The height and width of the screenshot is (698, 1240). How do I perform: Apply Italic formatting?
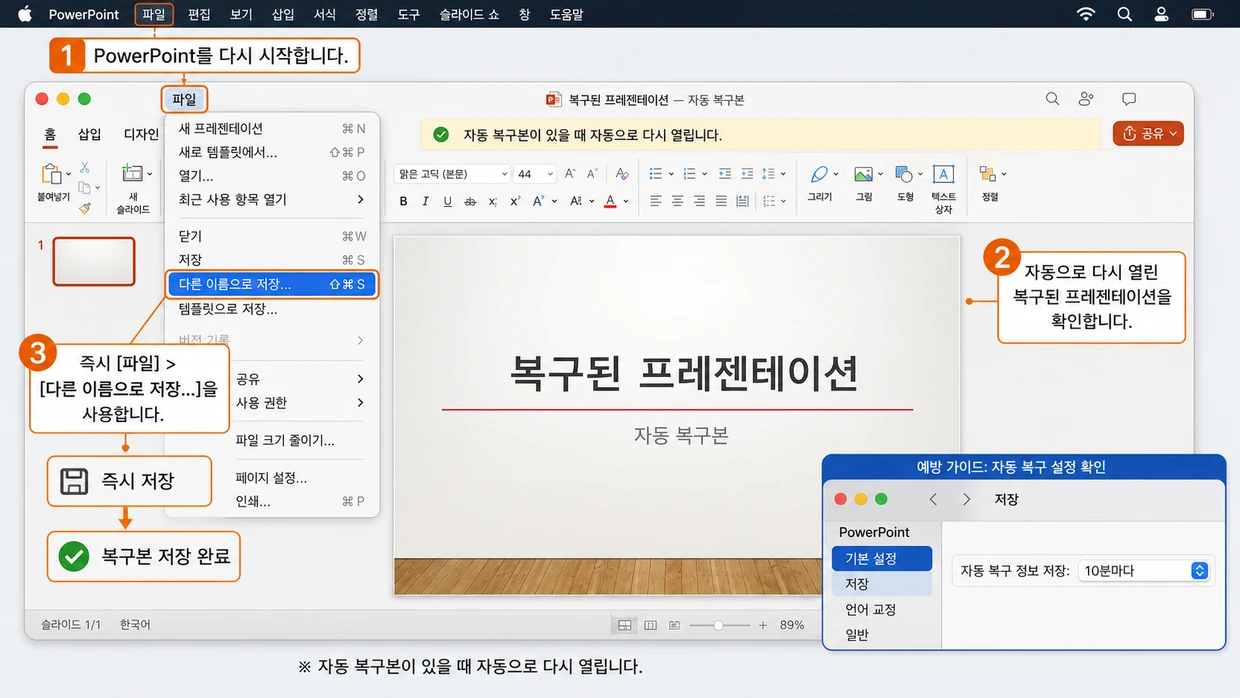425,201
